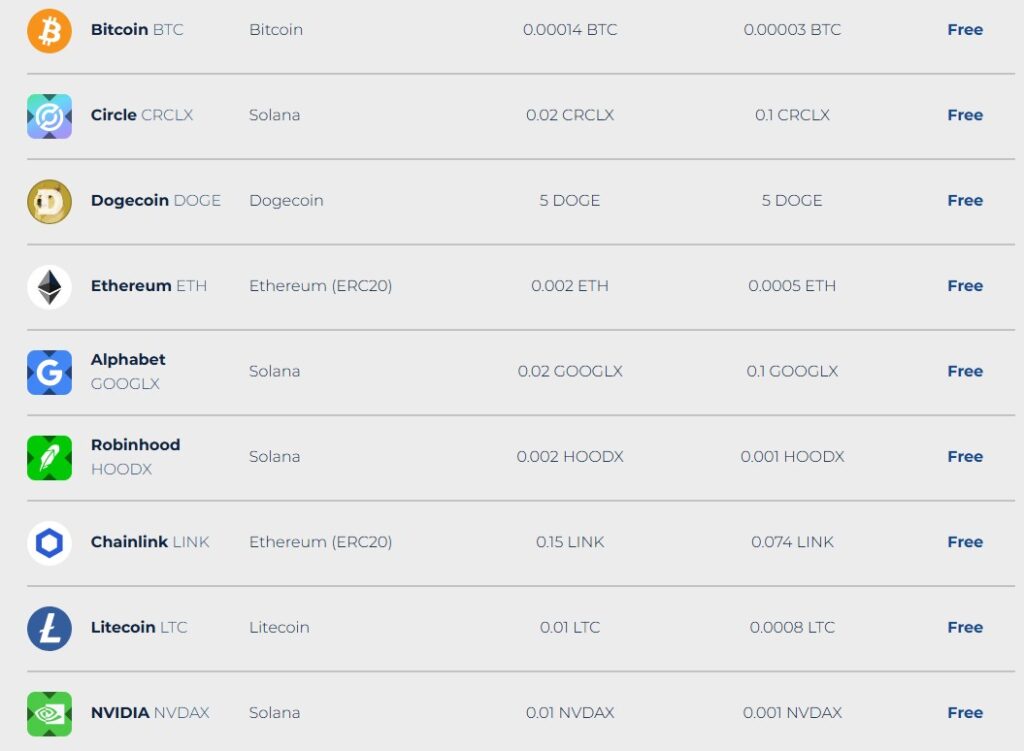Click the Ethereum ETH name link
This screenshot has height=751, width=1024.
[148, 285]
